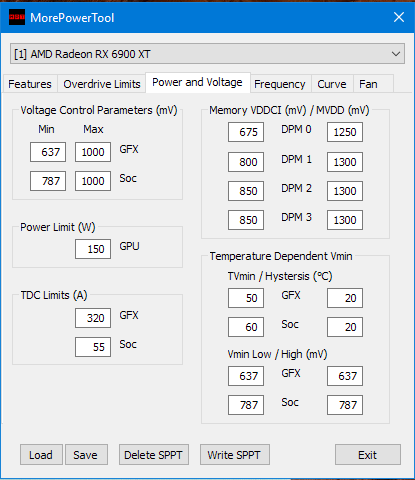Screen dimensions: 415x480
Task: Open the Overdrive Limits tab
Action: tap(102, 84)
